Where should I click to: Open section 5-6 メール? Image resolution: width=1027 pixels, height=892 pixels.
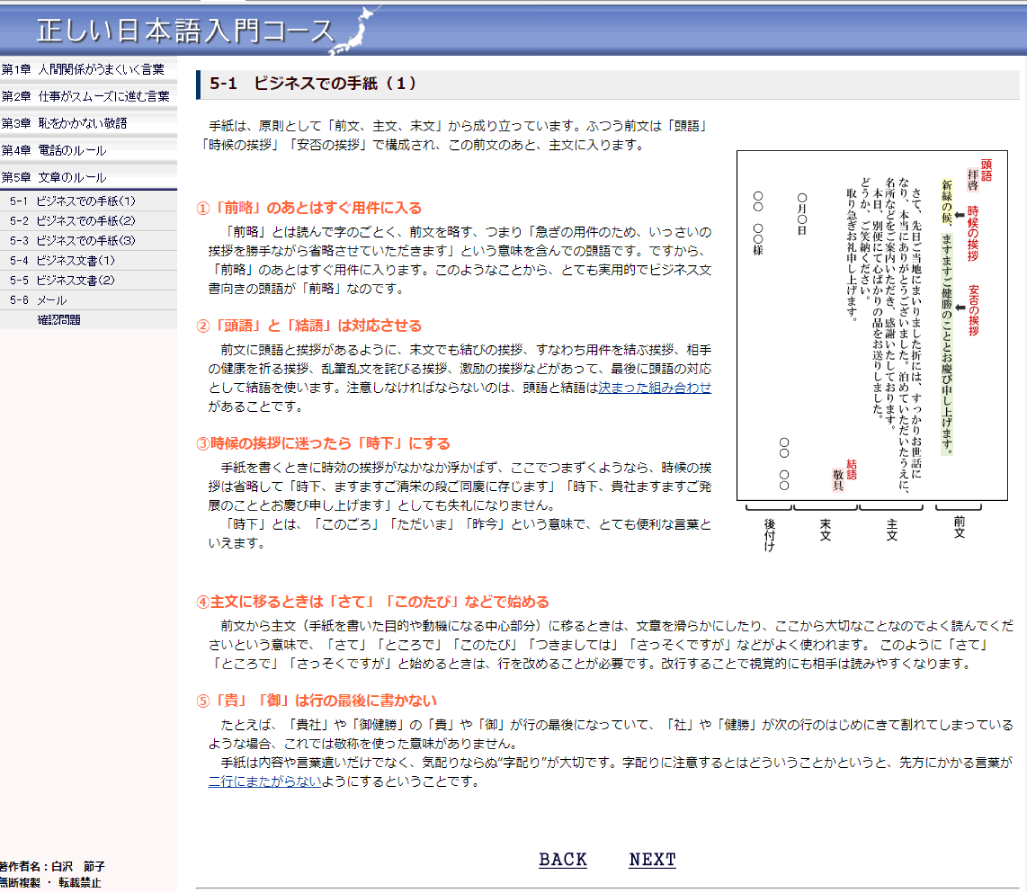pos(39,300)
